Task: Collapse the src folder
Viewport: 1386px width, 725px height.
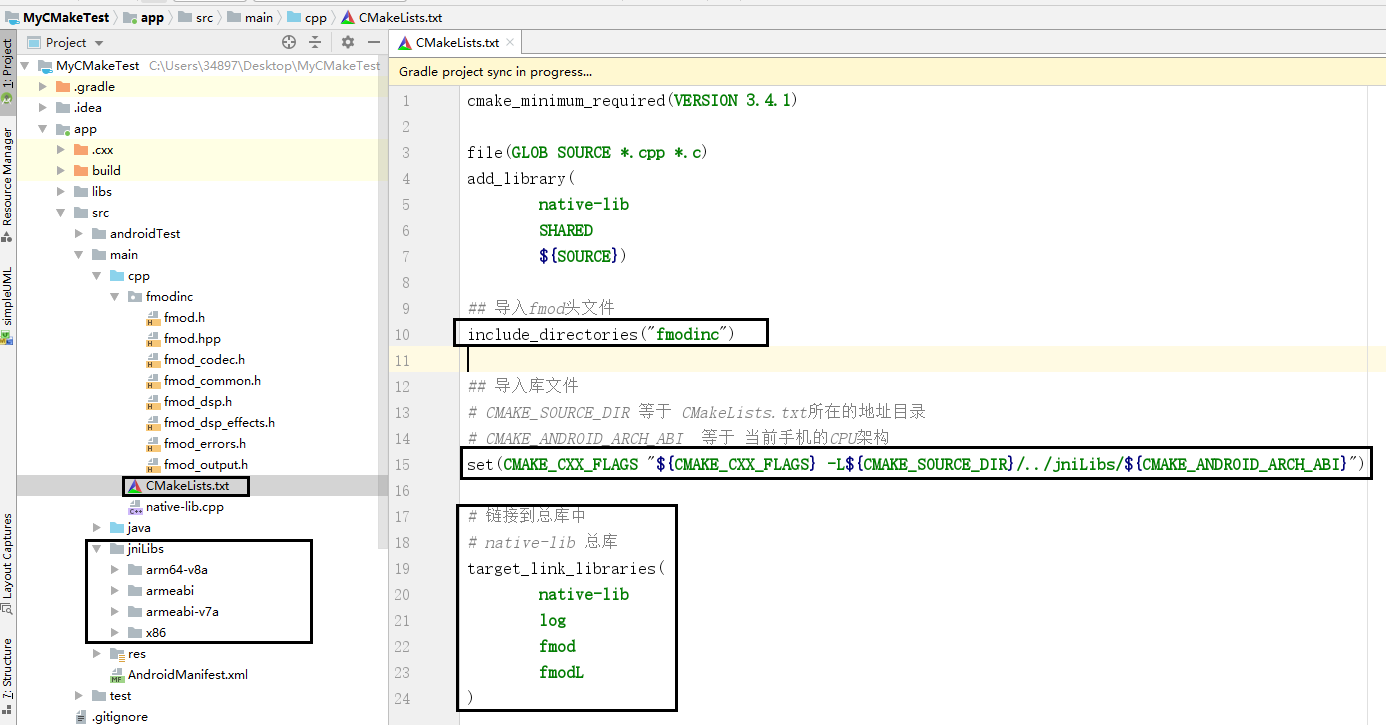Action: tap(61, 213)
